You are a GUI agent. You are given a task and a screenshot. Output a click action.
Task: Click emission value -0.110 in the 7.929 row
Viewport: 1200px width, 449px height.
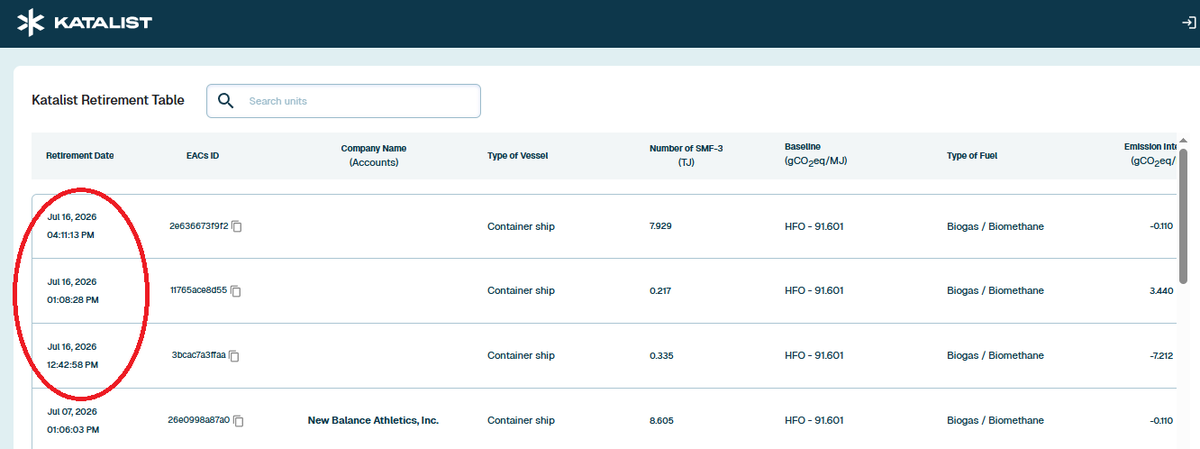pyautogui.click(x=1161, y=227)
